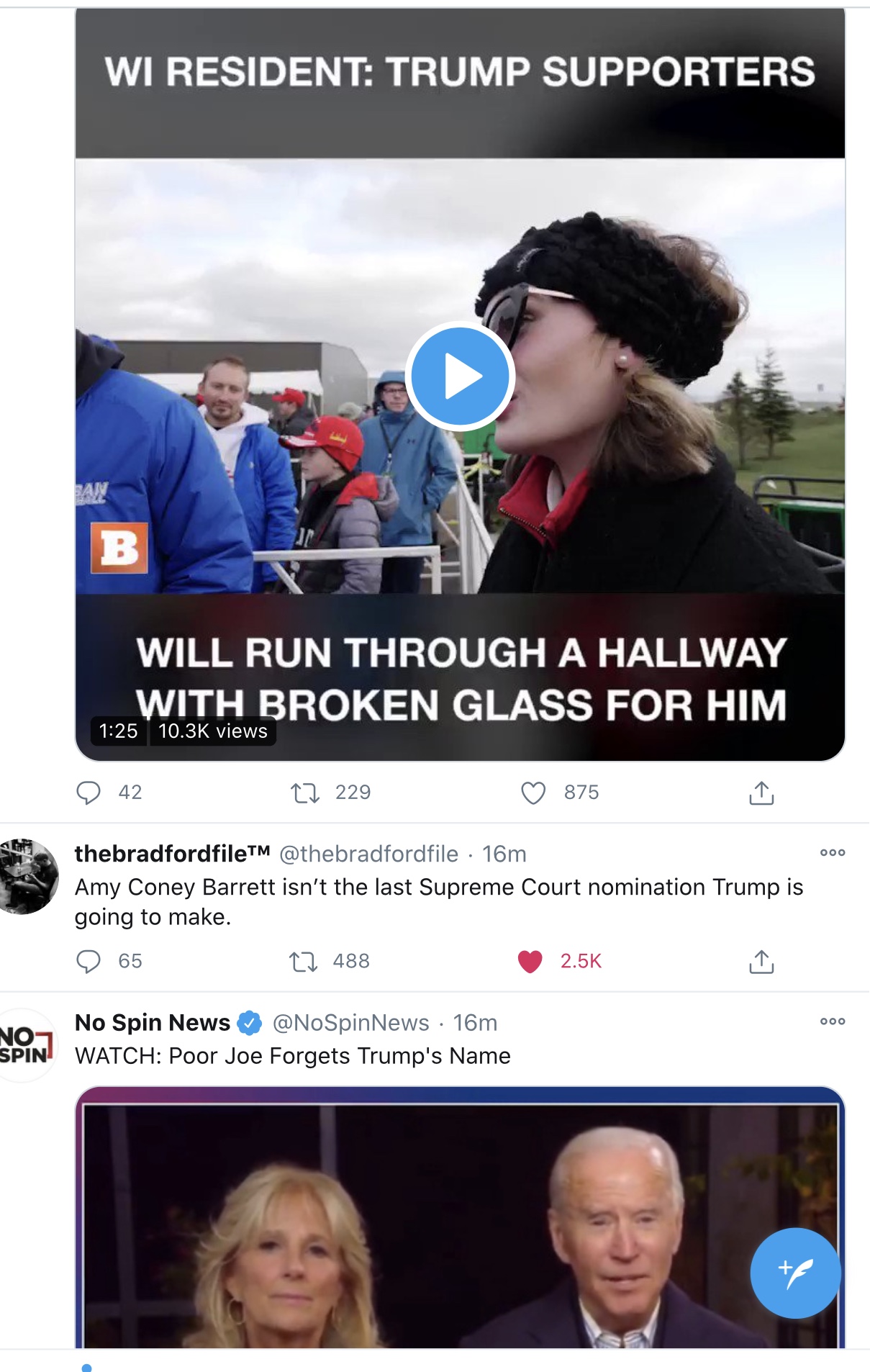The image size is (870, 1372).
Task: Open the No Spin News avatar
Action: tap(27, 1045)
